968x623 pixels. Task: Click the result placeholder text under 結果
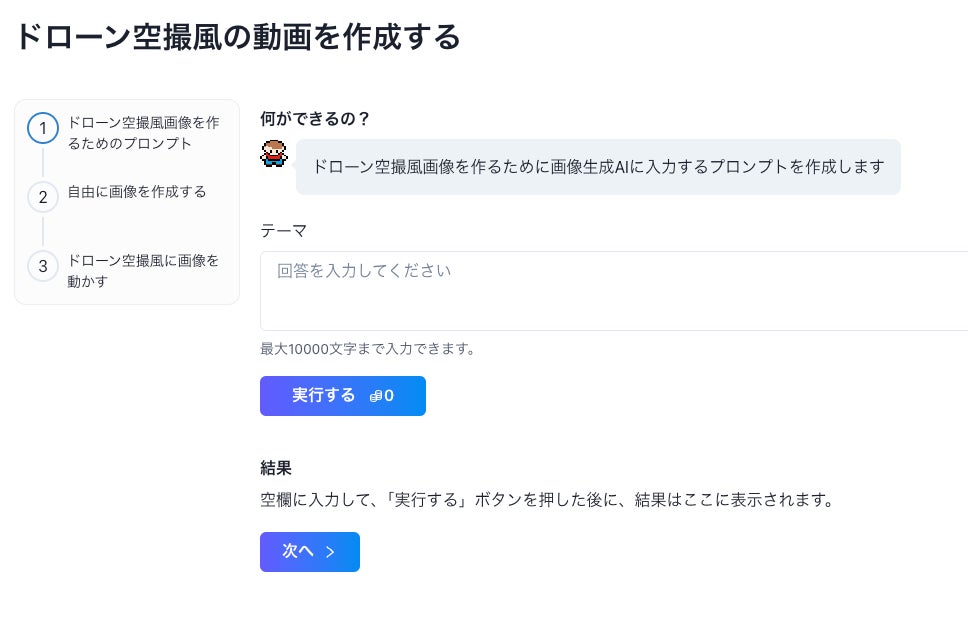[546, 499]
